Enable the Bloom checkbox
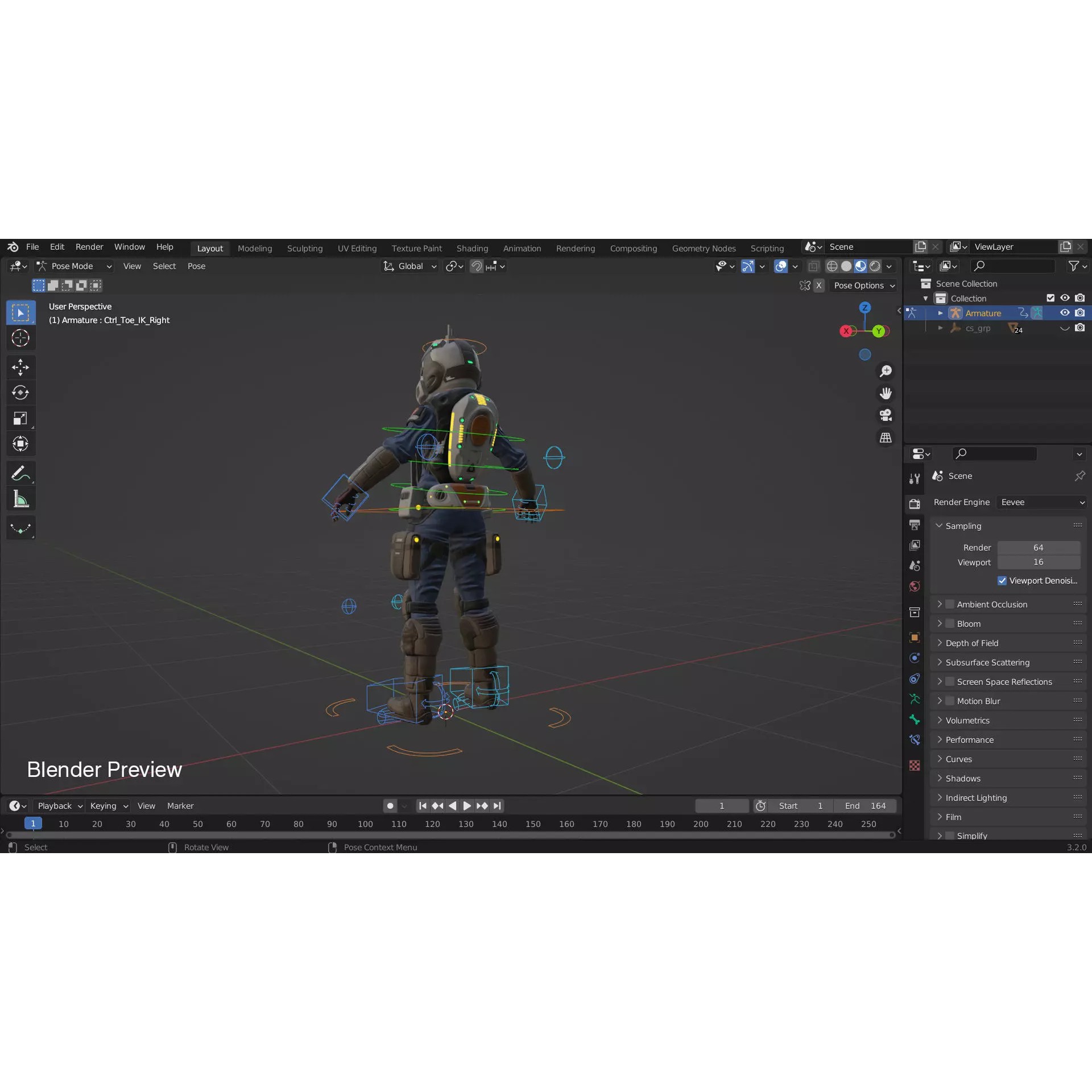The width and height of the screenshot is (1092, 1092). (x=950, y=624)
